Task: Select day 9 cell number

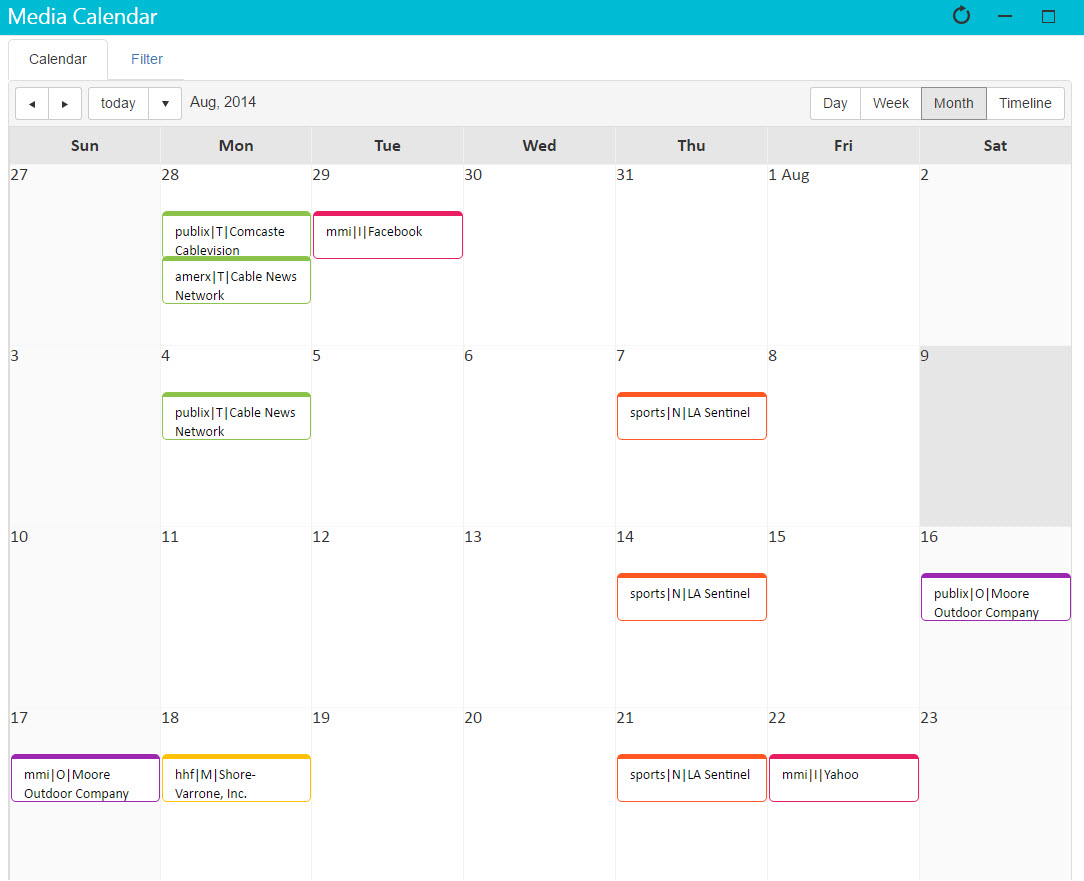Action: 924,356
